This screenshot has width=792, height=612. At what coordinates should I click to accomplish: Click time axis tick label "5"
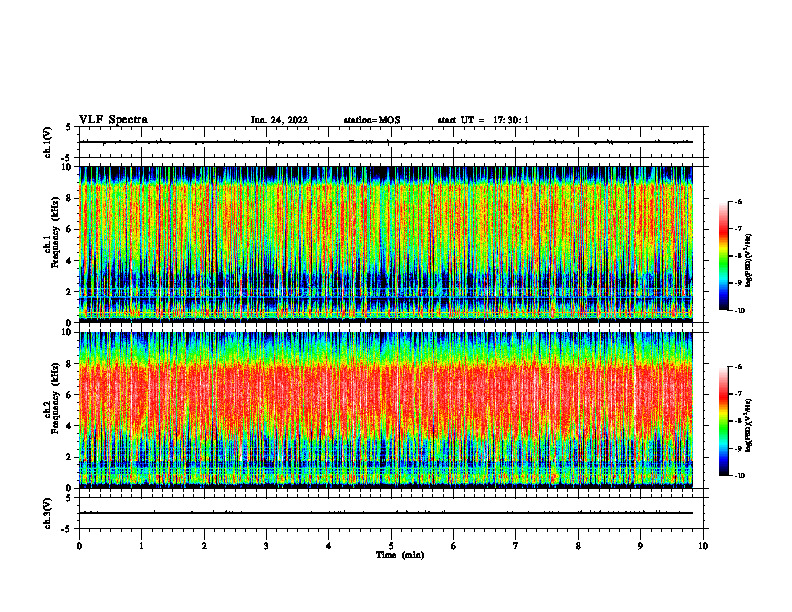coord(391,546)
